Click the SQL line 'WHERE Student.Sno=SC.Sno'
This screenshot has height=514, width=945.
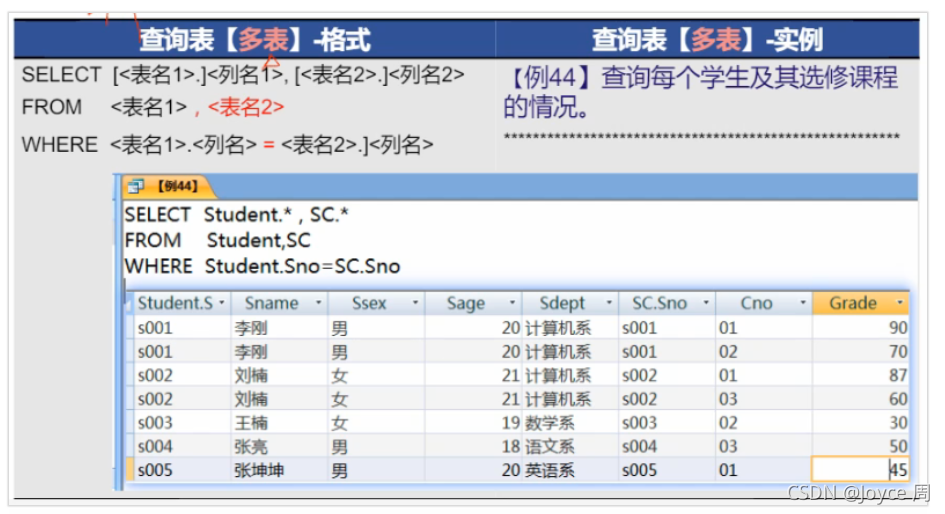point(262,266)
